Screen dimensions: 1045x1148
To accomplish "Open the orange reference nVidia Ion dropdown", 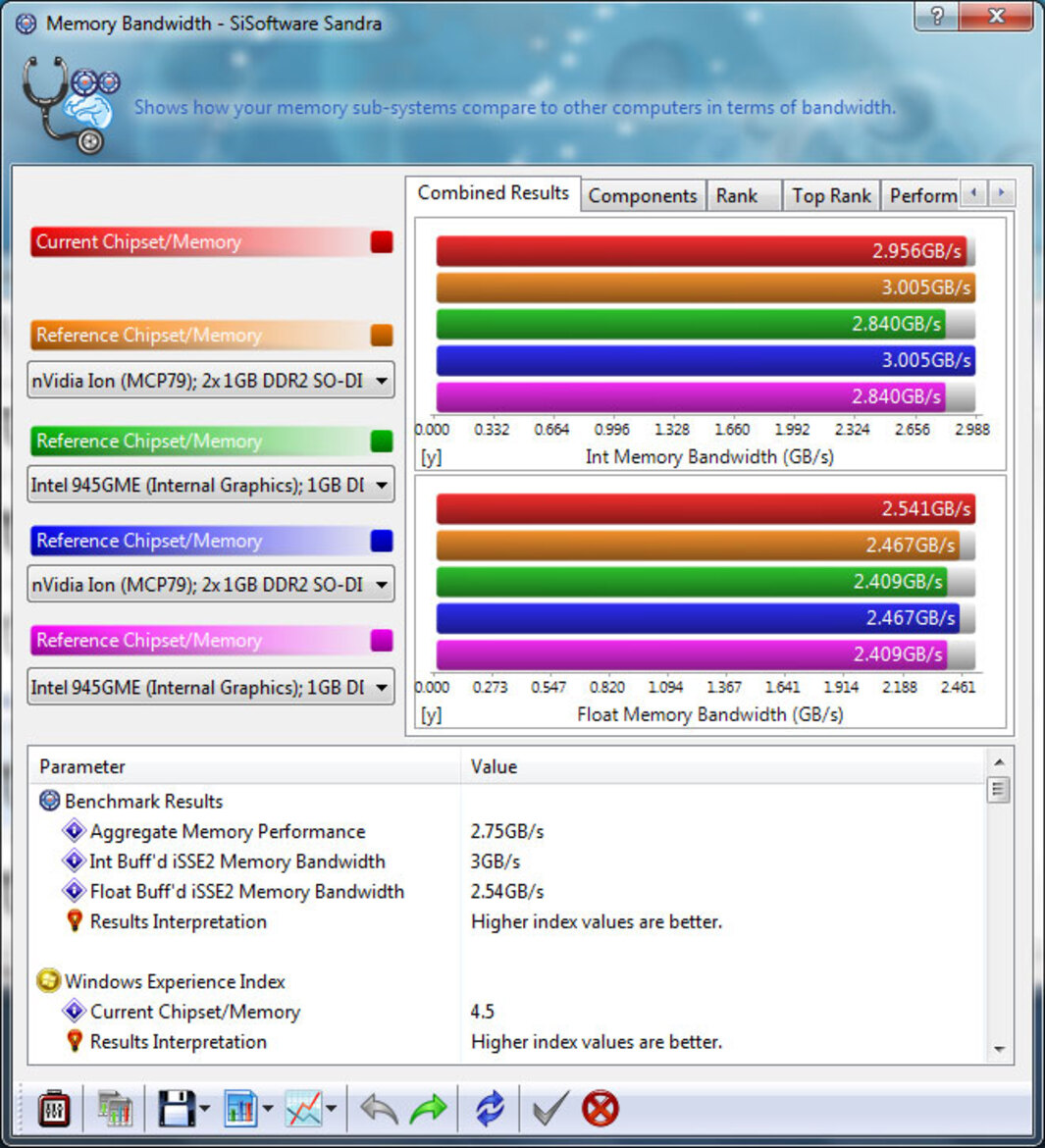I will 211,380.
